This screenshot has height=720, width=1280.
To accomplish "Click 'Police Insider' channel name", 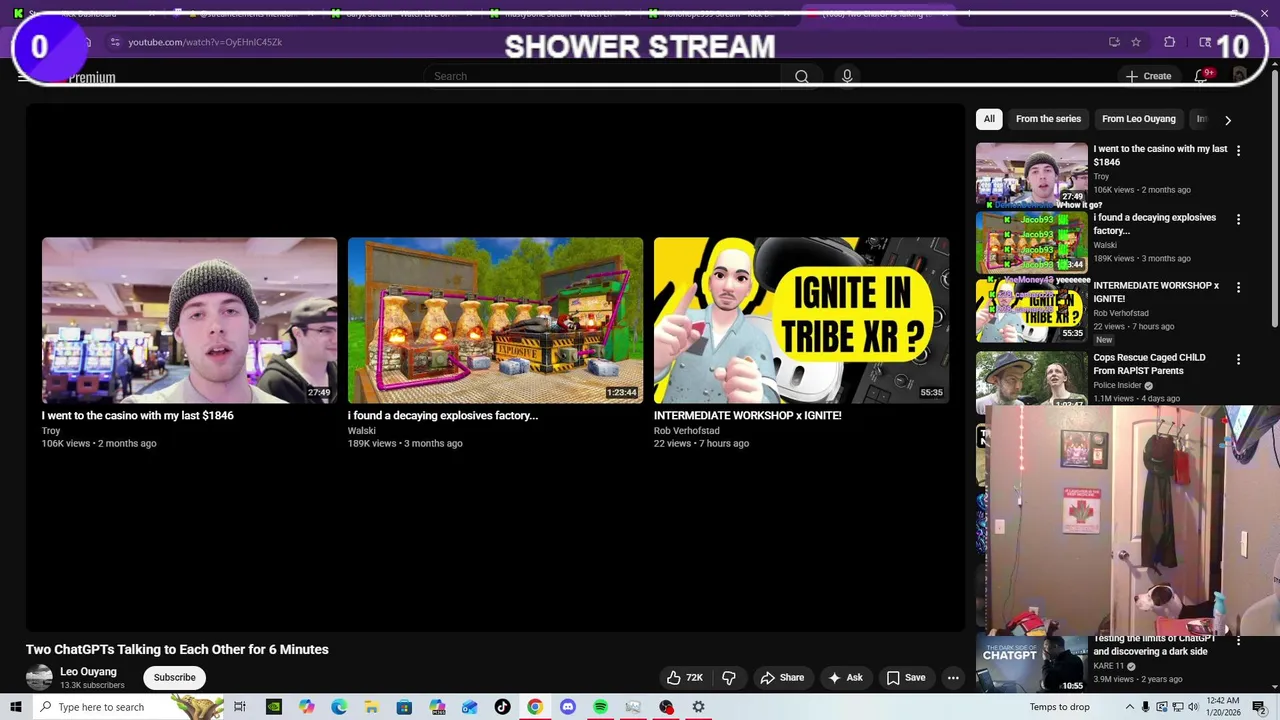I will (x=1117, y=385).
